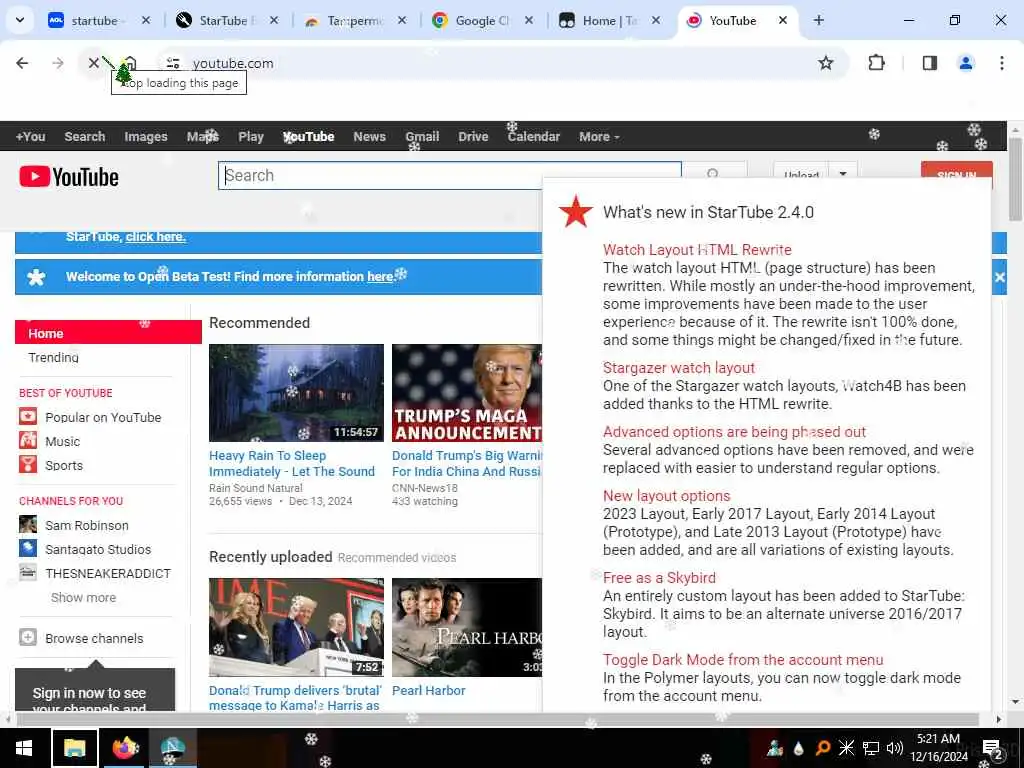Expand Show more channels
The height and width of the screenshot is (768, 1024).
click(83, 597)
